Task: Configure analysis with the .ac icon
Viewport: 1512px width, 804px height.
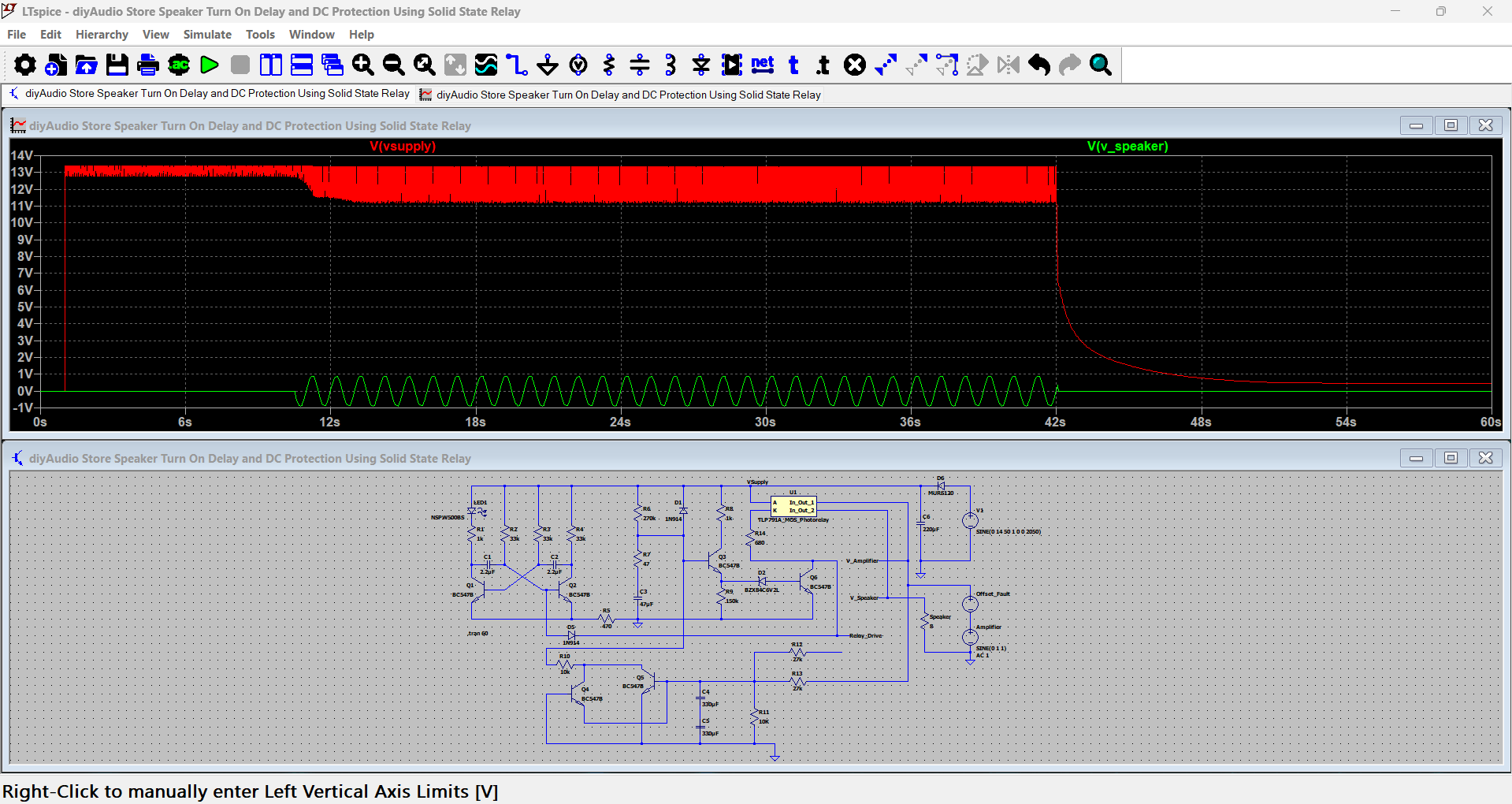Action: (179, 65)
